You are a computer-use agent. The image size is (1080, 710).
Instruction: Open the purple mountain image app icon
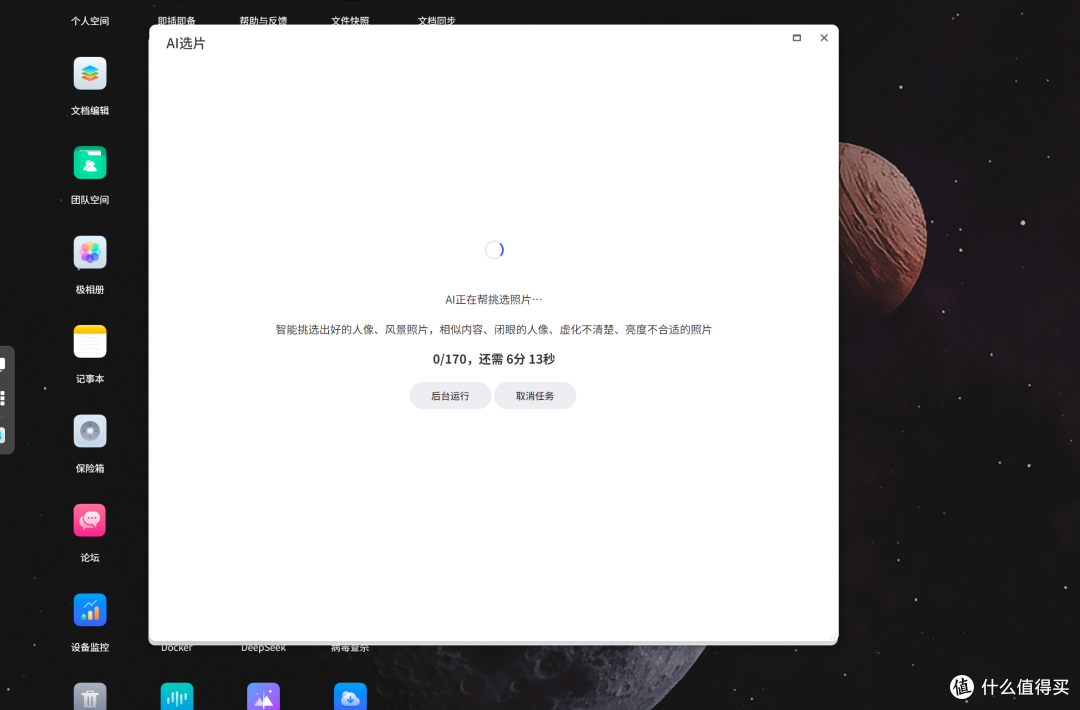point(264,697)
